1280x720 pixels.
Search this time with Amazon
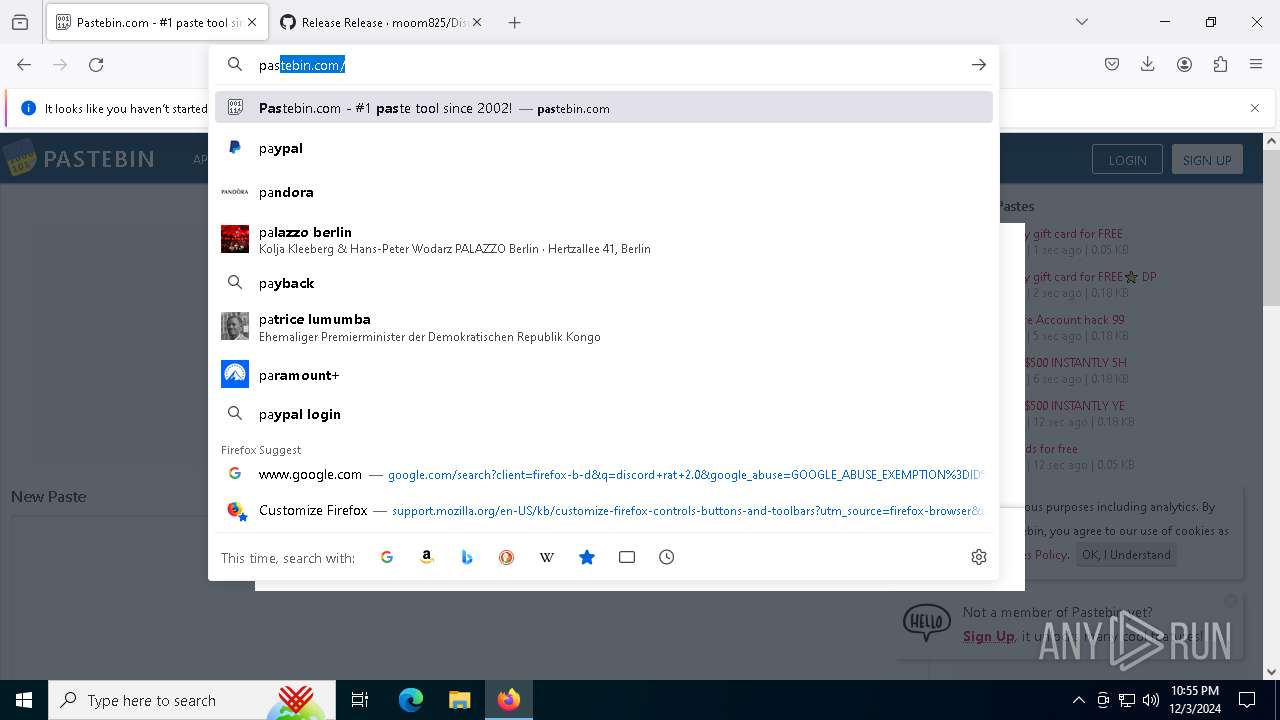click(x=427, y=557)
